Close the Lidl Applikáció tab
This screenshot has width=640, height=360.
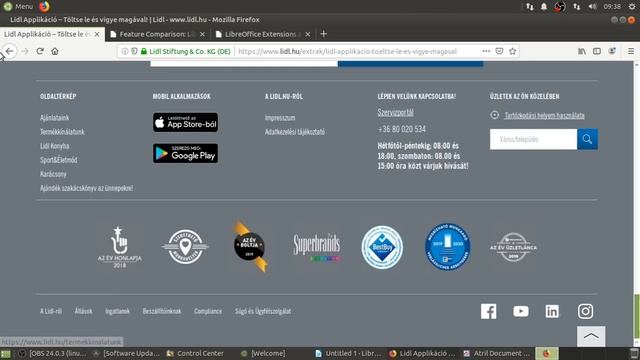pos(97,34)
